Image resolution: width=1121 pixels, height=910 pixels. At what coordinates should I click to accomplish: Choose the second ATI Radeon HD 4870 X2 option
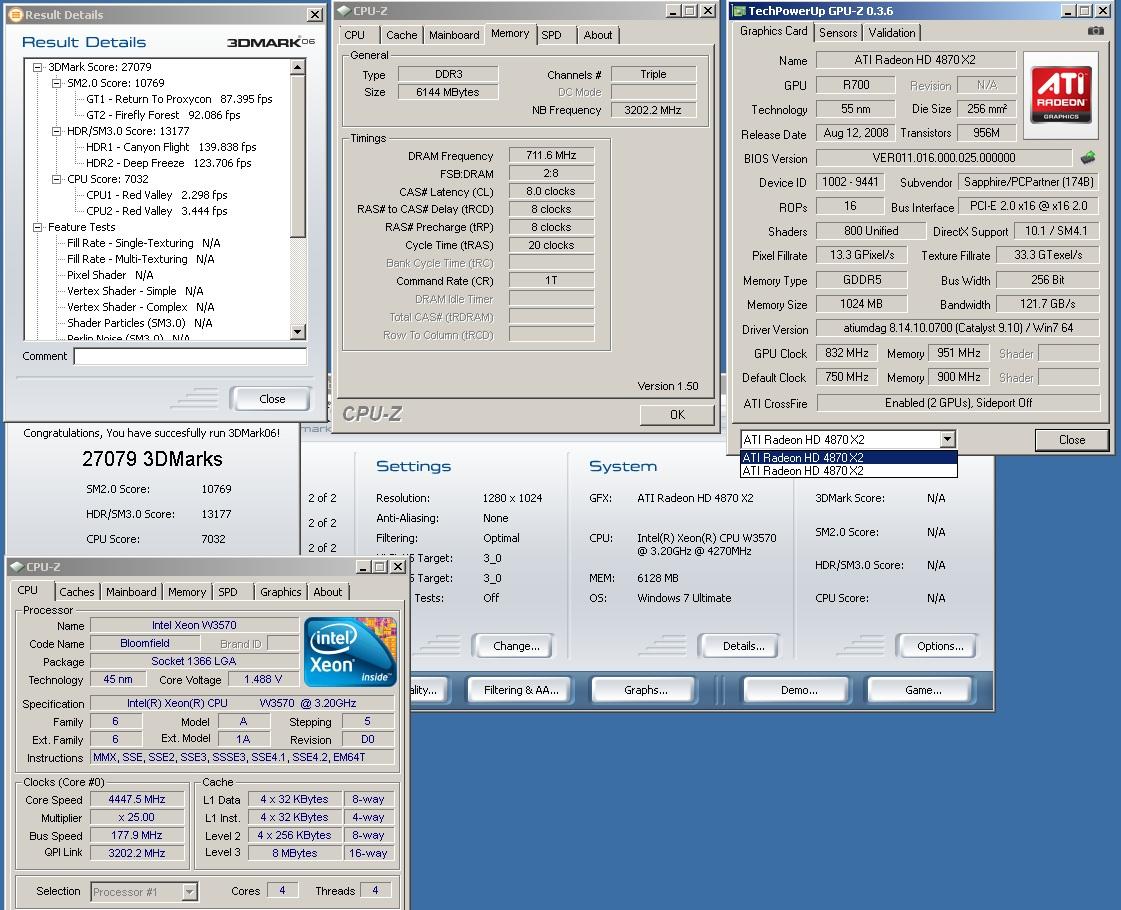pos(849,471)
